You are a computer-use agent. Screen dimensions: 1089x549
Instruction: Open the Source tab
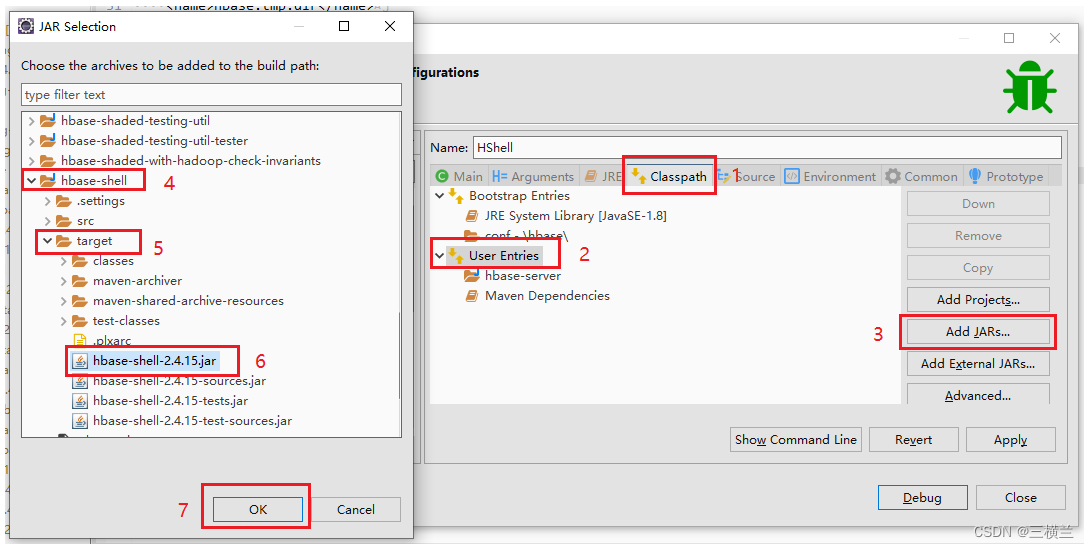coord(747,177)
